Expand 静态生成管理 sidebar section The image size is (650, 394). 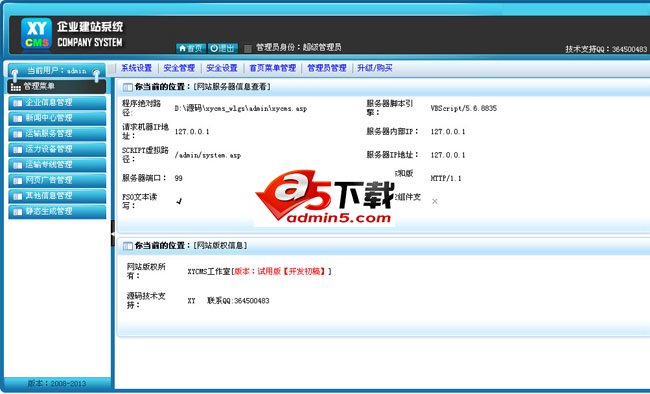(57, 212)
